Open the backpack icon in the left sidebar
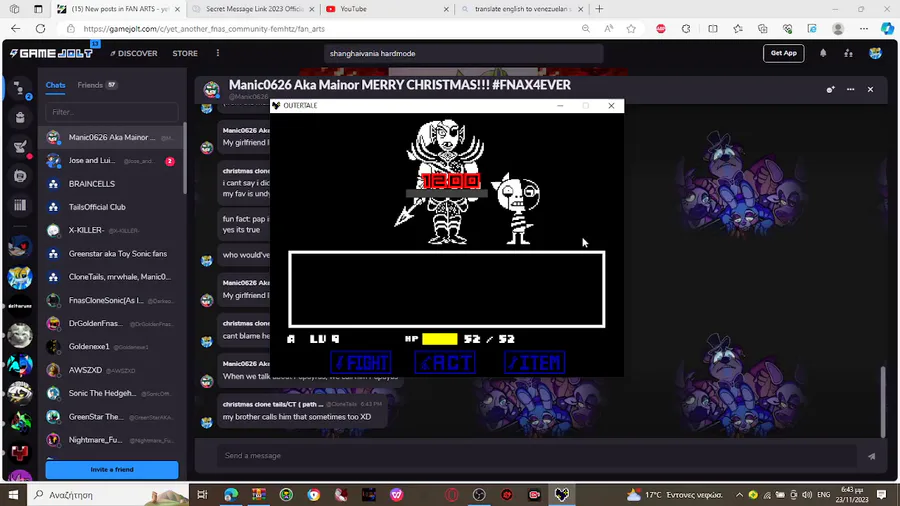 [x=20, y=118]
